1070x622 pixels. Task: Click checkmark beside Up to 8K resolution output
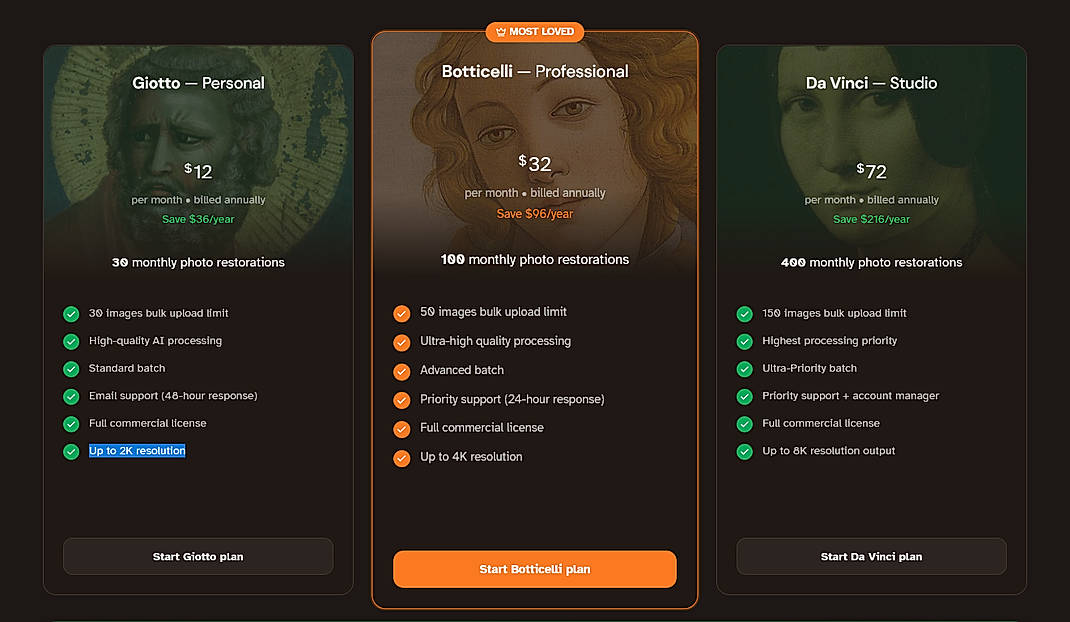tap(744, 451)
